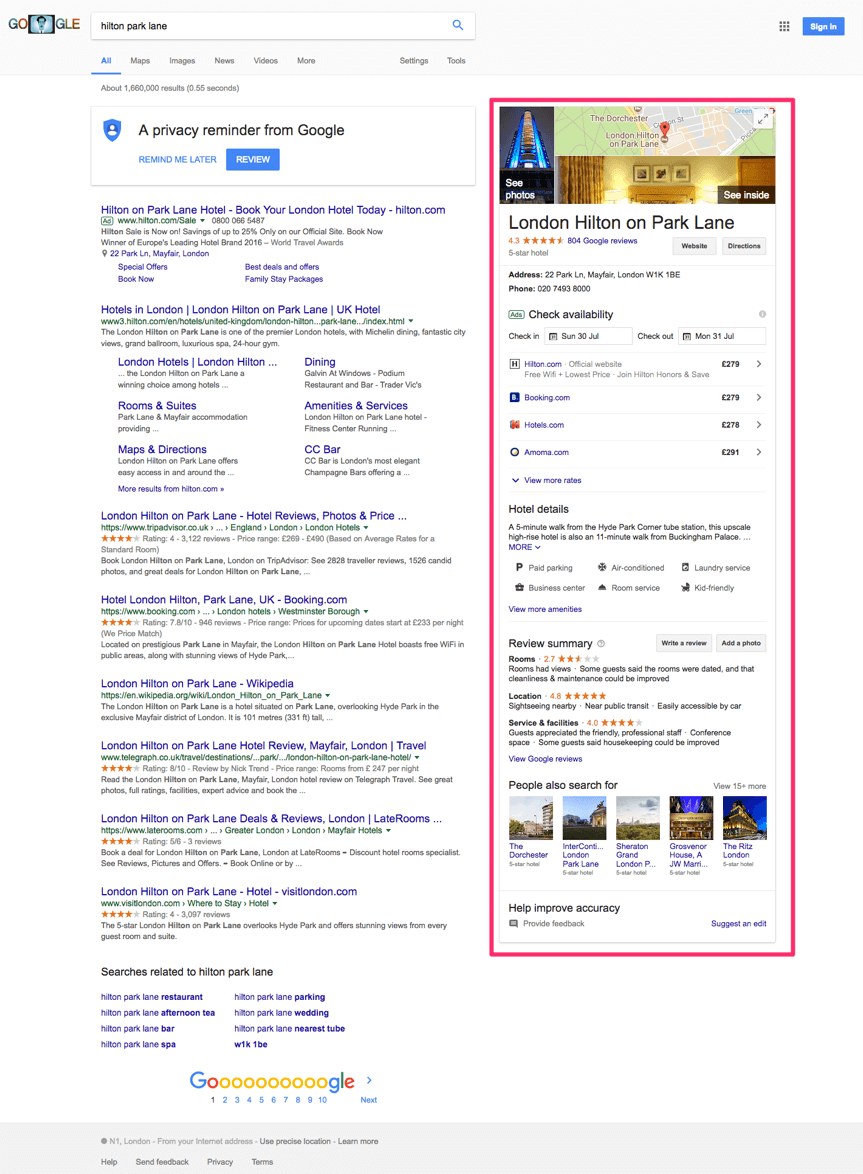Click the Check out date field

(x=722, y=336)
